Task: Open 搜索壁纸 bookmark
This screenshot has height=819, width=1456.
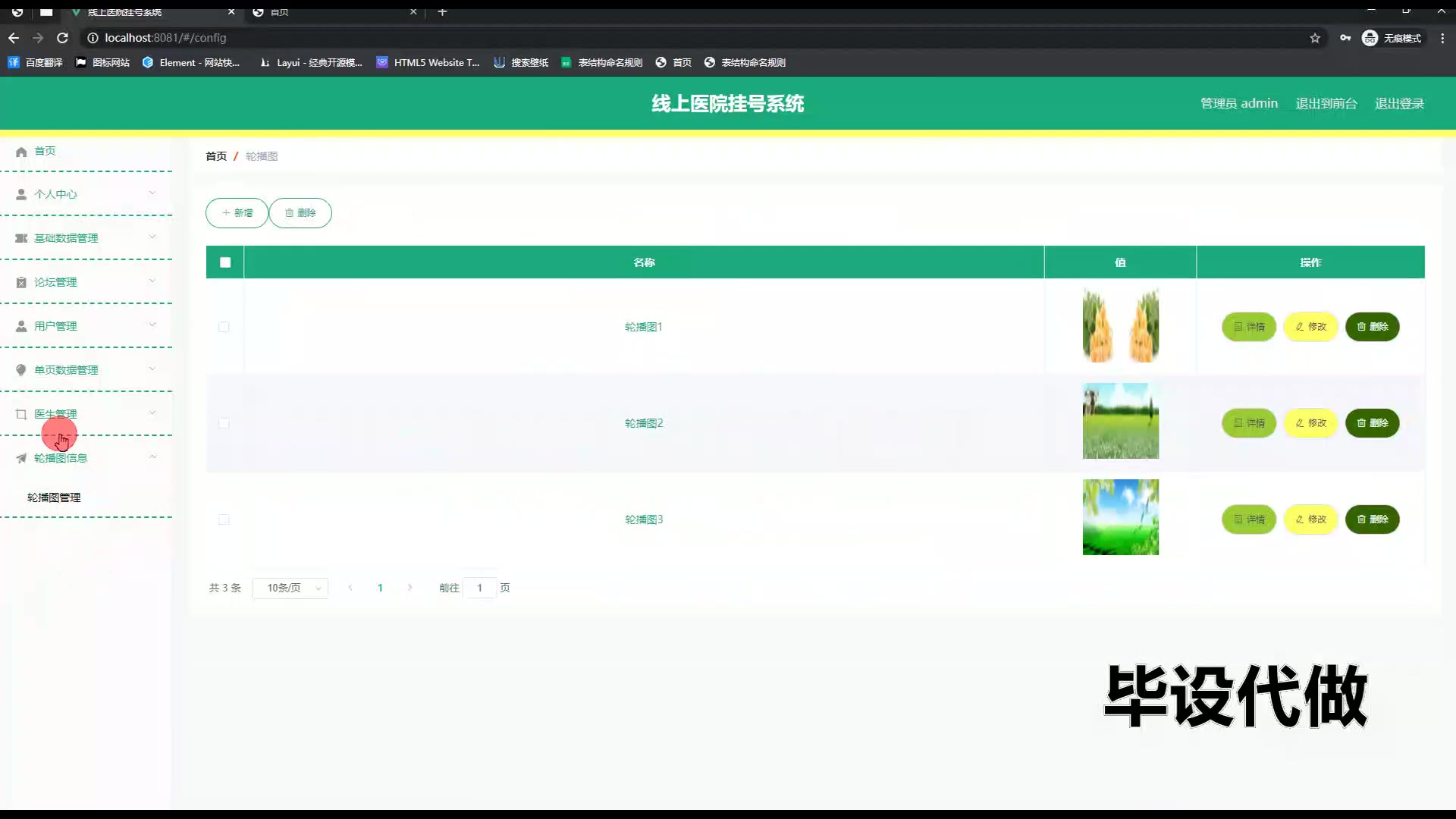Action: (521, 63)
